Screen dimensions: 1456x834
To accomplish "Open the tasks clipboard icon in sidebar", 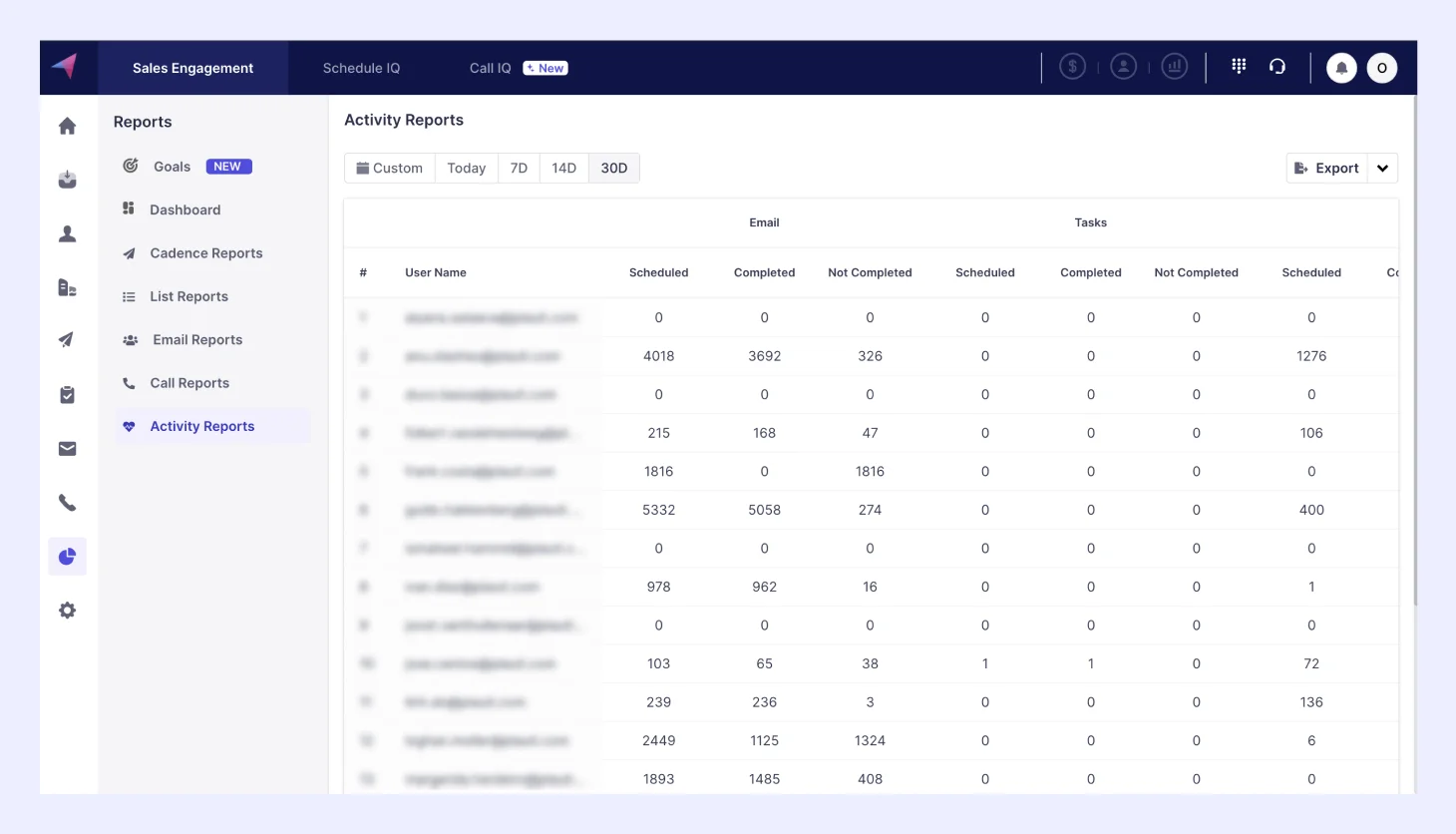I will pyautogui.click(x=67, y=395).
